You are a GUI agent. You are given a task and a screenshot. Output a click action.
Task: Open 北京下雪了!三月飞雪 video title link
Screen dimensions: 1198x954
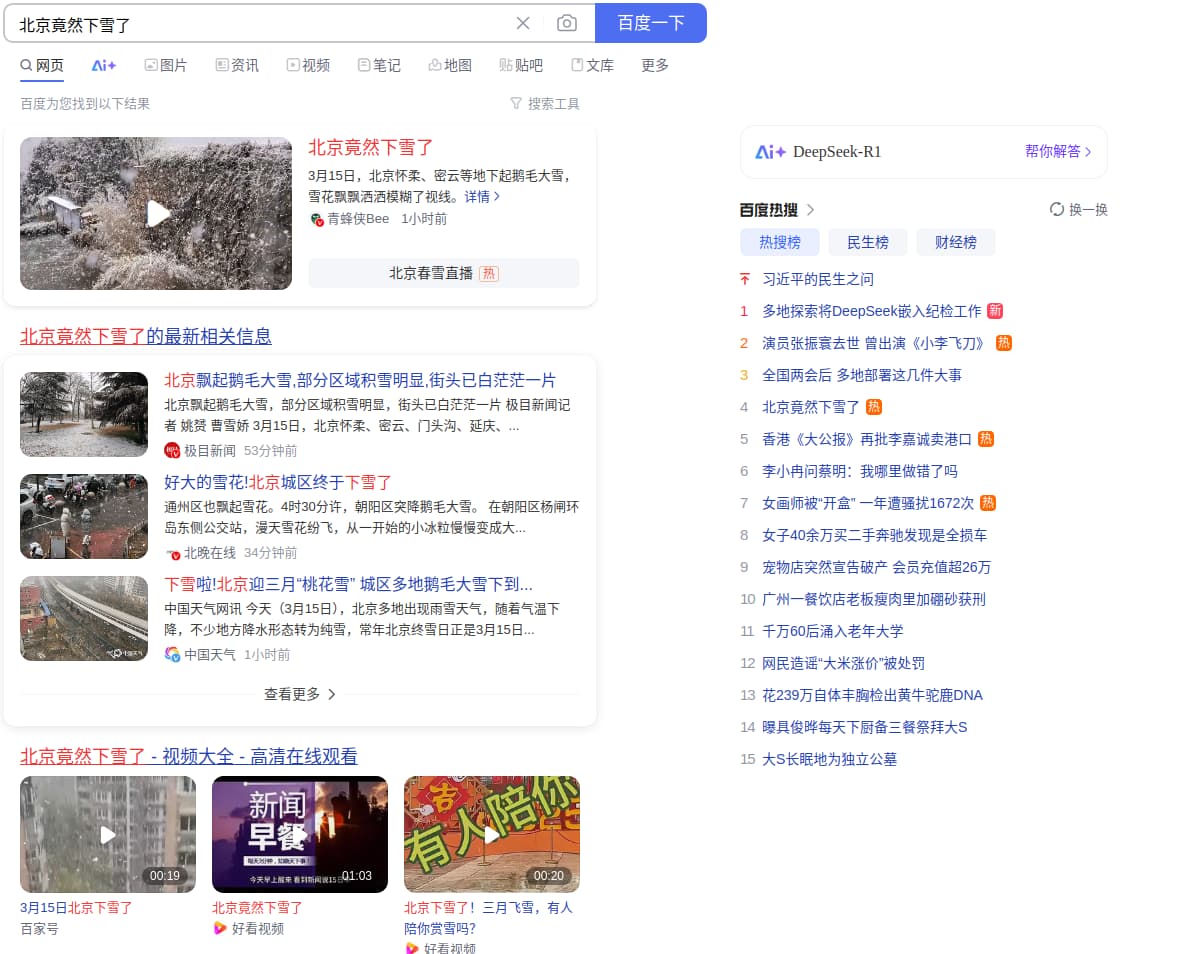[488, 917]
